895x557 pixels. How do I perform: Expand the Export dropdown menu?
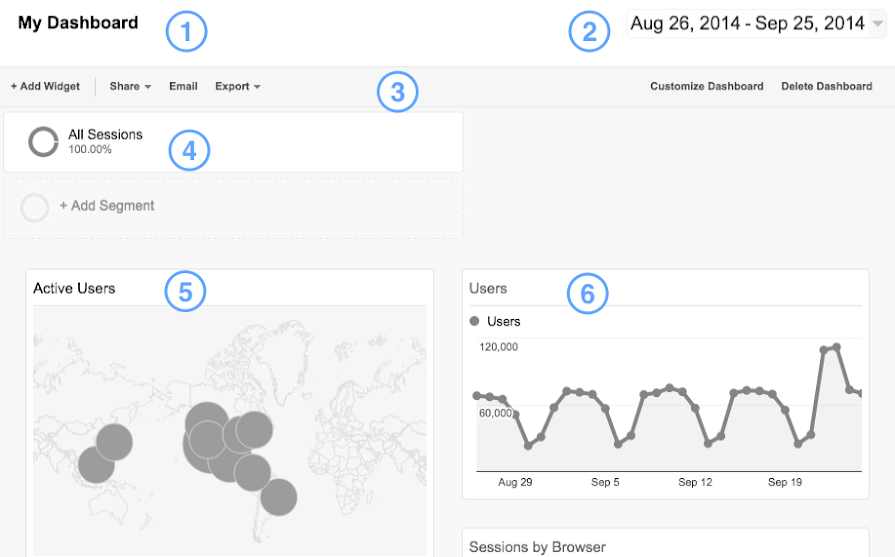coord(237,87)
